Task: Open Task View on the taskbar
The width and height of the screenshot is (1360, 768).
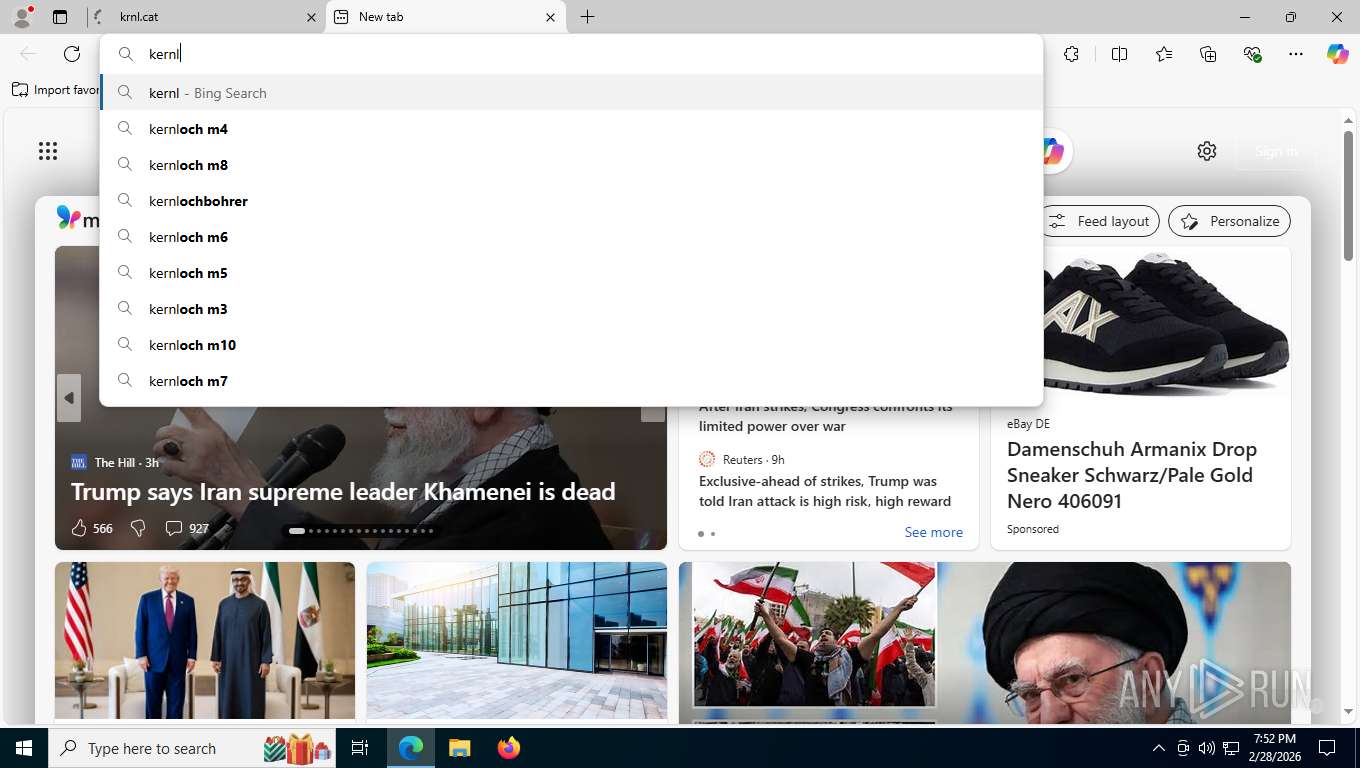Action: pos(360,748)
